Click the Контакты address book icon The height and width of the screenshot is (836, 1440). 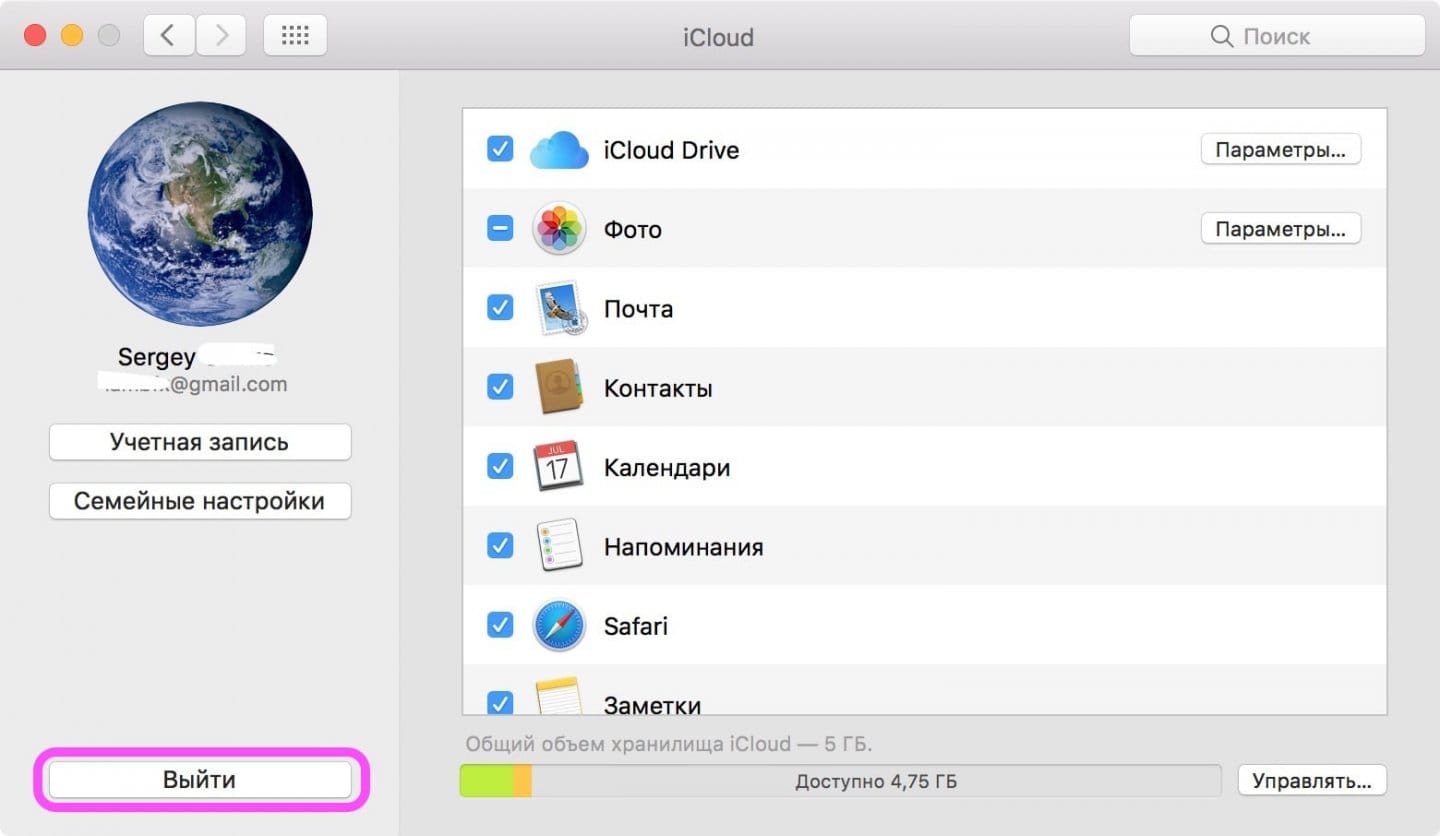pyautogui.click(x=558, y=388)
